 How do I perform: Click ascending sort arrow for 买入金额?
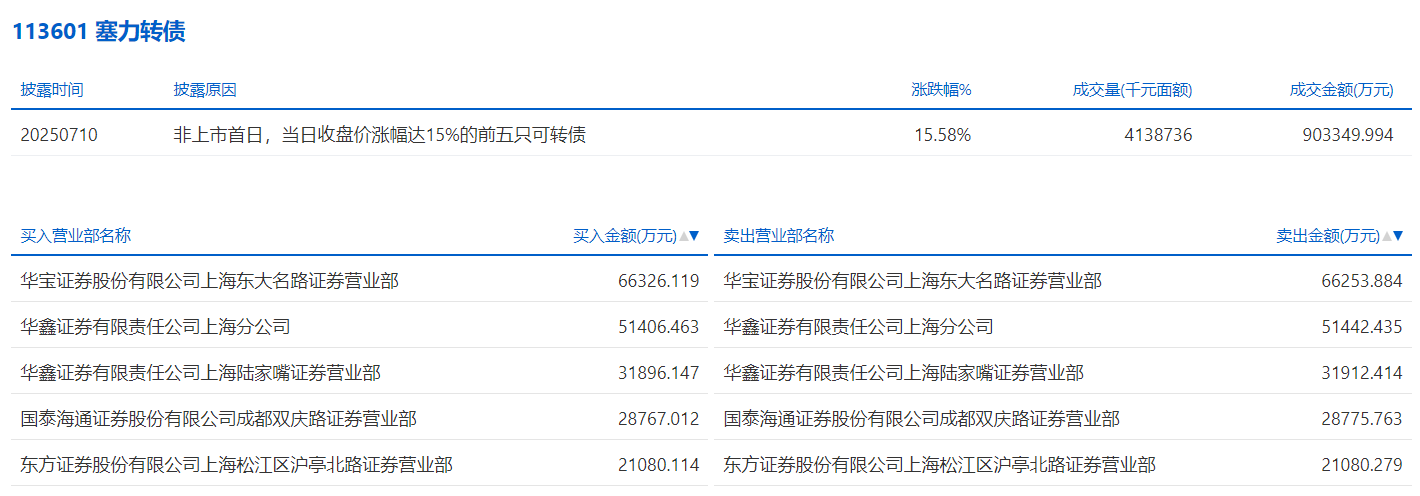(x=684, y=237)
